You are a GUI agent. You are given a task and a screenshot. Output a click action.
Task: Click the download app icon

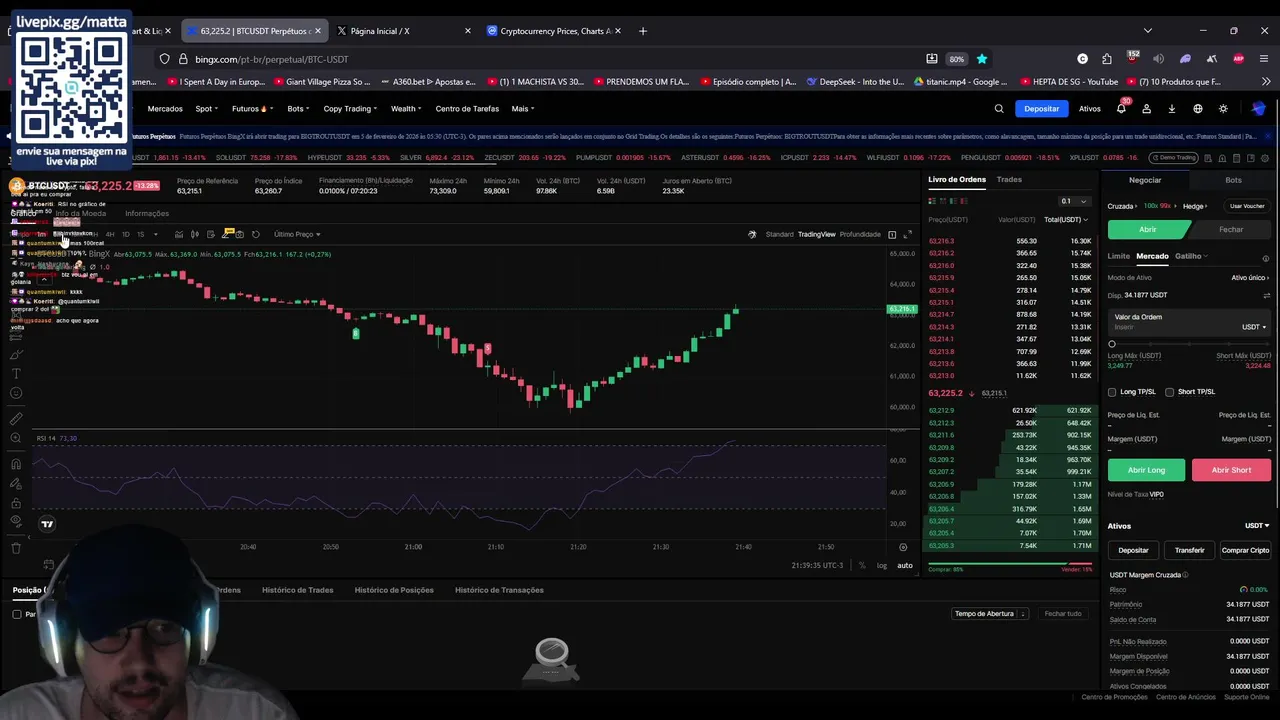(1172, 109)
